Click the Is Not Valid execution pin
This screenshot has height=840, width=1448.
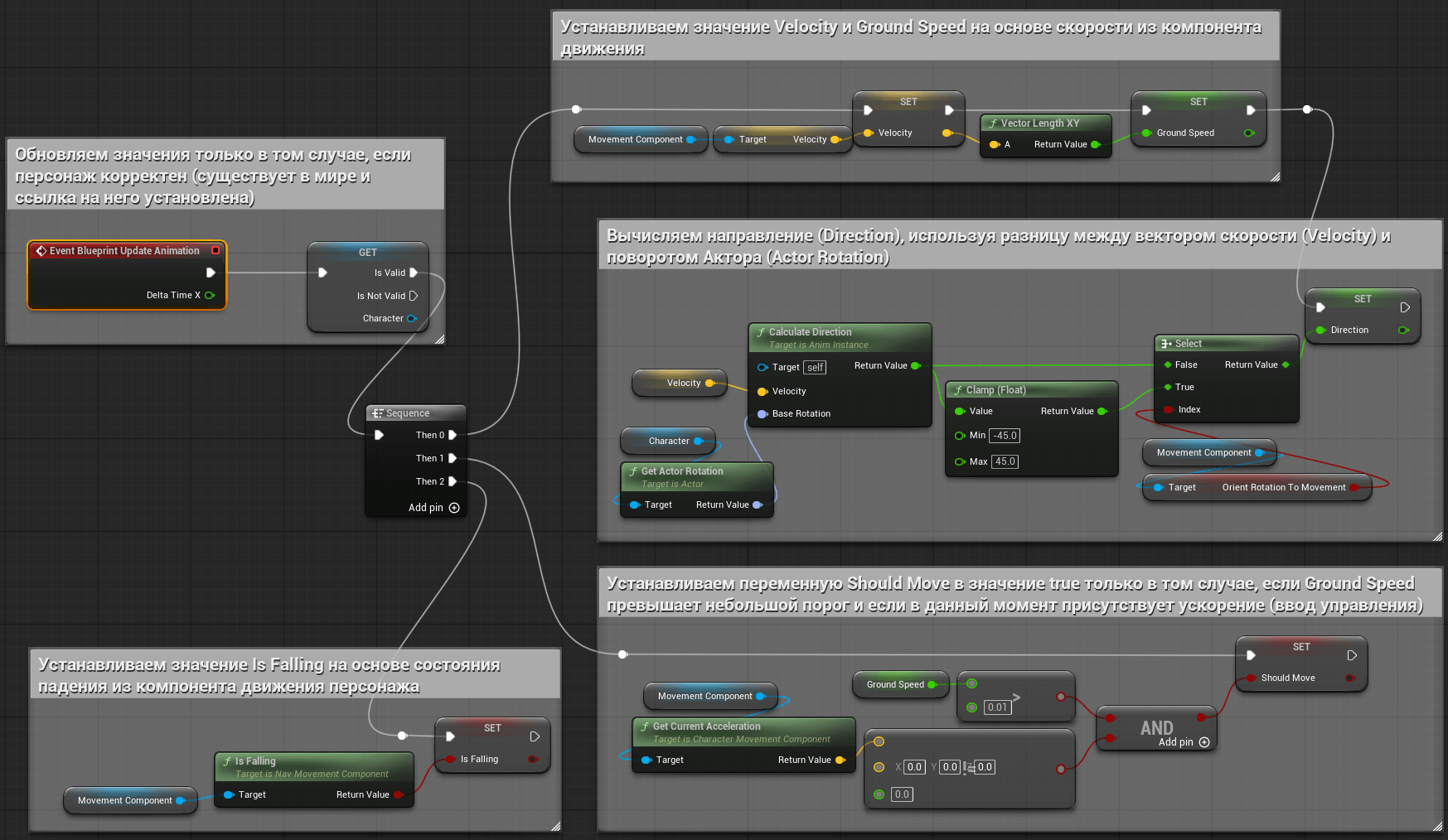tap(414, 296)
